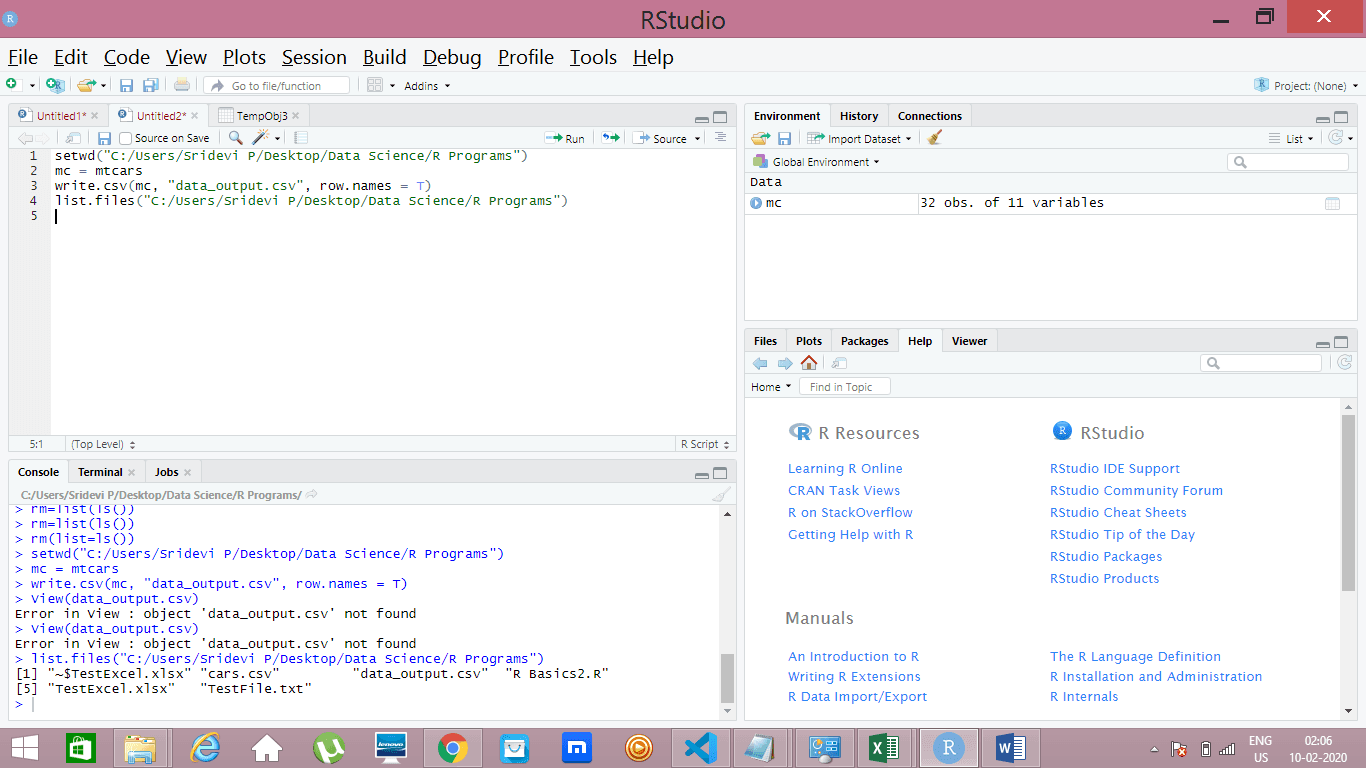The height and width of the screenshot is (768, 1366).
Task: Open the Tools menu
Action: coord(593,57)
